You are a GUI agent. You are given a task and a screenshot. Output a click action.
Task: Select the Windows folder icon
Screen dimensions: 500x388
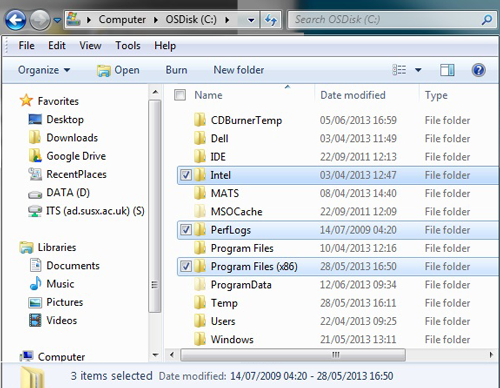point(200,339)
